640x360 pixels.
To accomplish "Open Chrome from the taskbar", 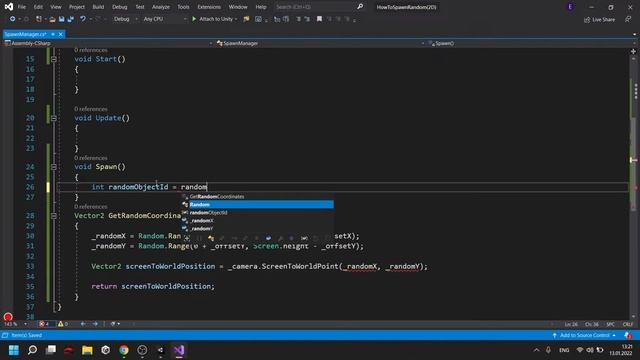I will tap(124, 350).
